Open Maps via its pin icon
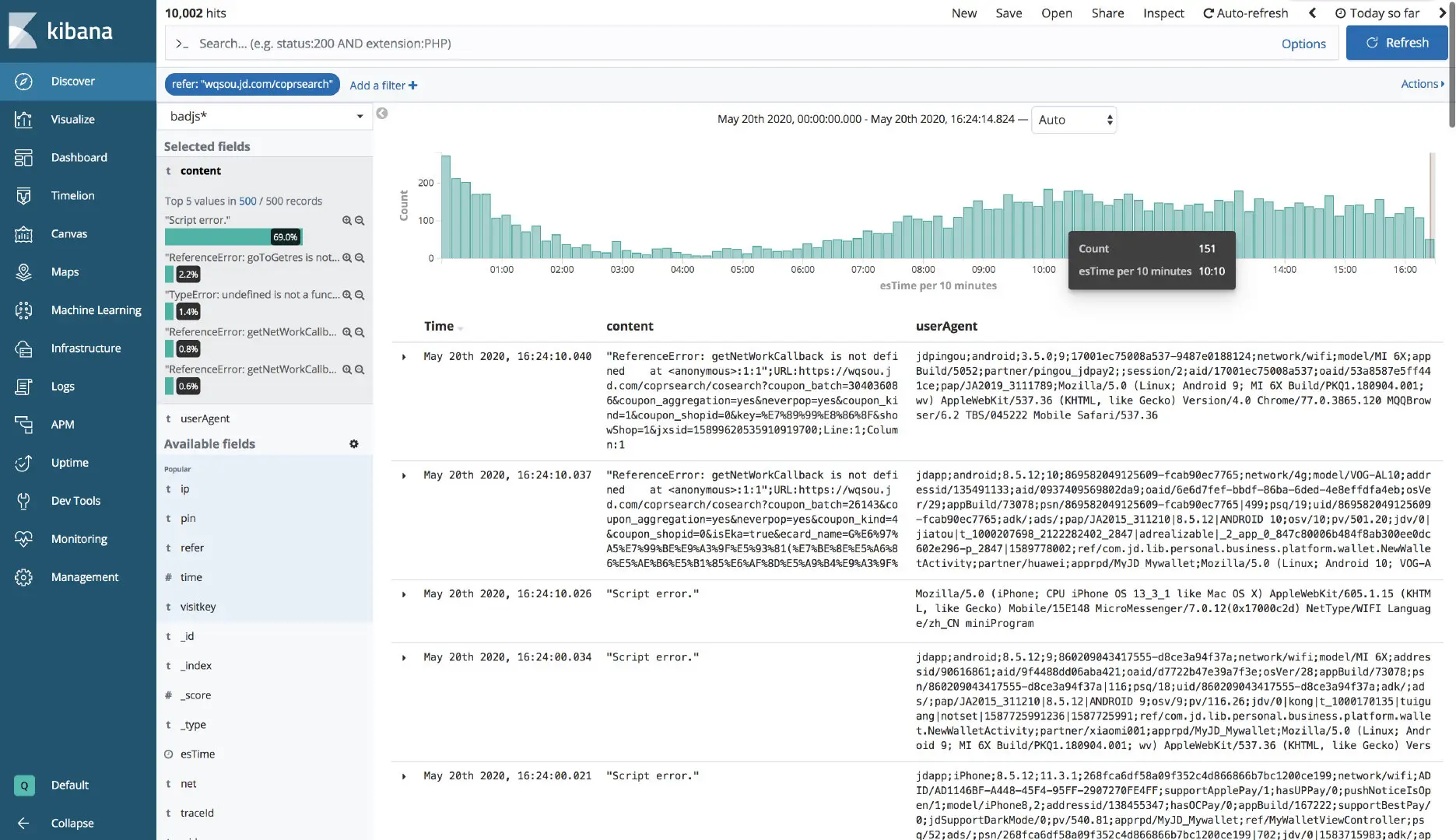The image size is (1456, 840). (x=23, y=272)
